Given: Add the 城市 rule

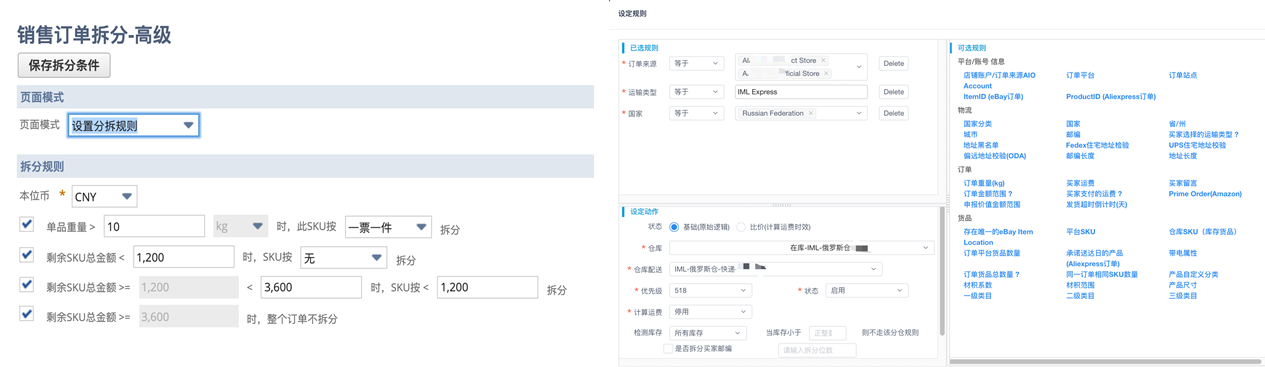Looking at the screenshot, I should tap(971, 134).
